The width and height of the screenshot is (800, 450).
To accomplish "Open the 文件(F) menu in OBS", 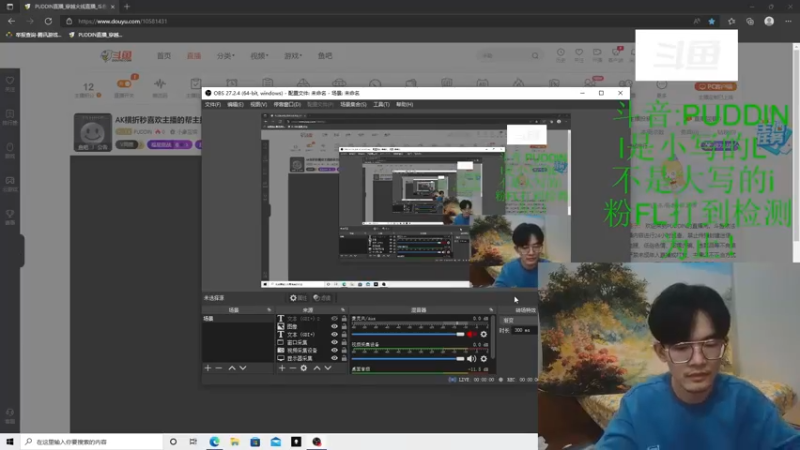I will 213,105.
